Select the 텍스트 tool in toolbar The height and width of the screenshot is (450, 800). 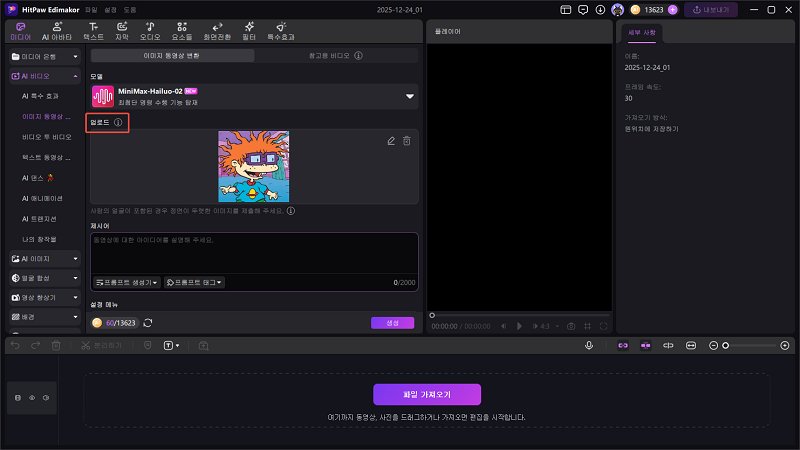[x=93, y=31]
